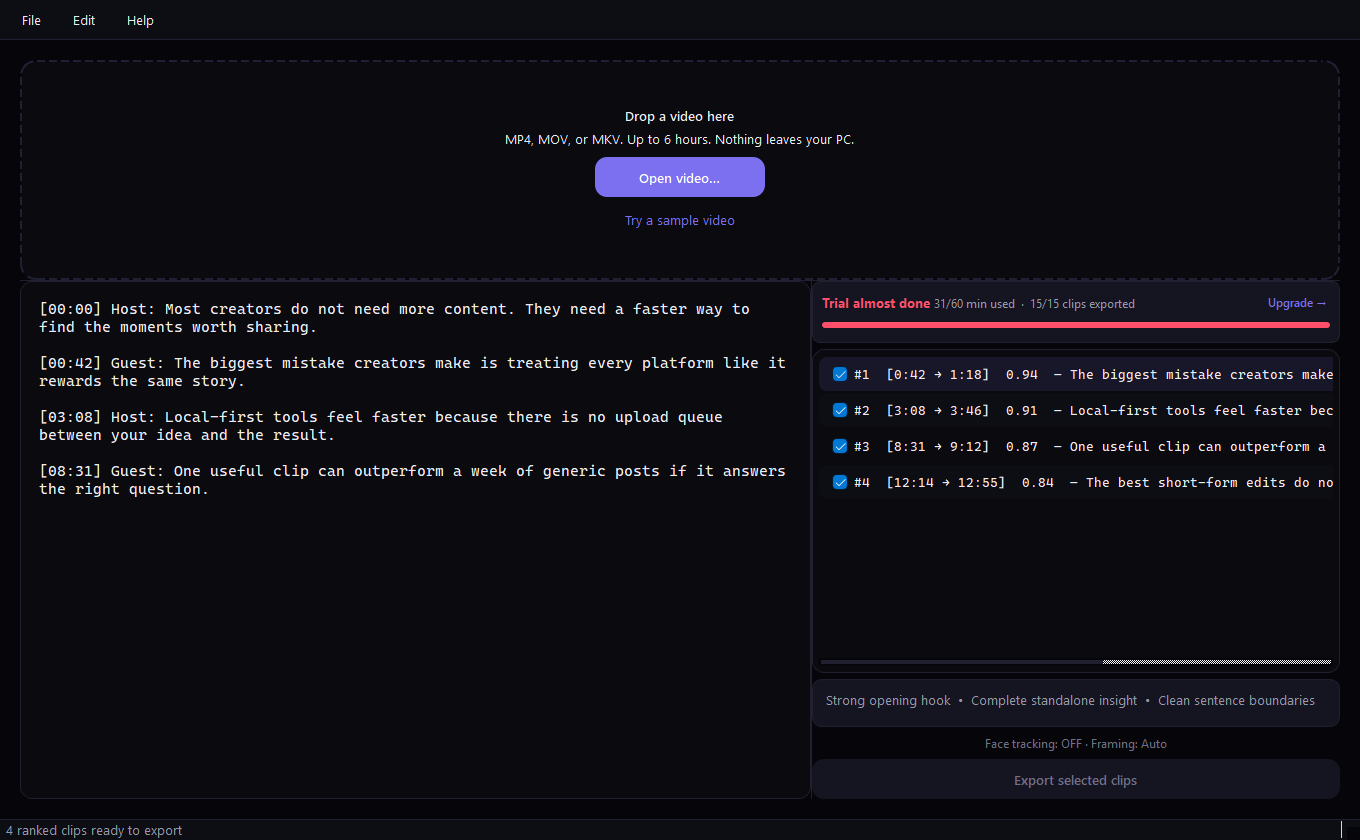
Task: Try a sample video link
Action: (680, 221)
